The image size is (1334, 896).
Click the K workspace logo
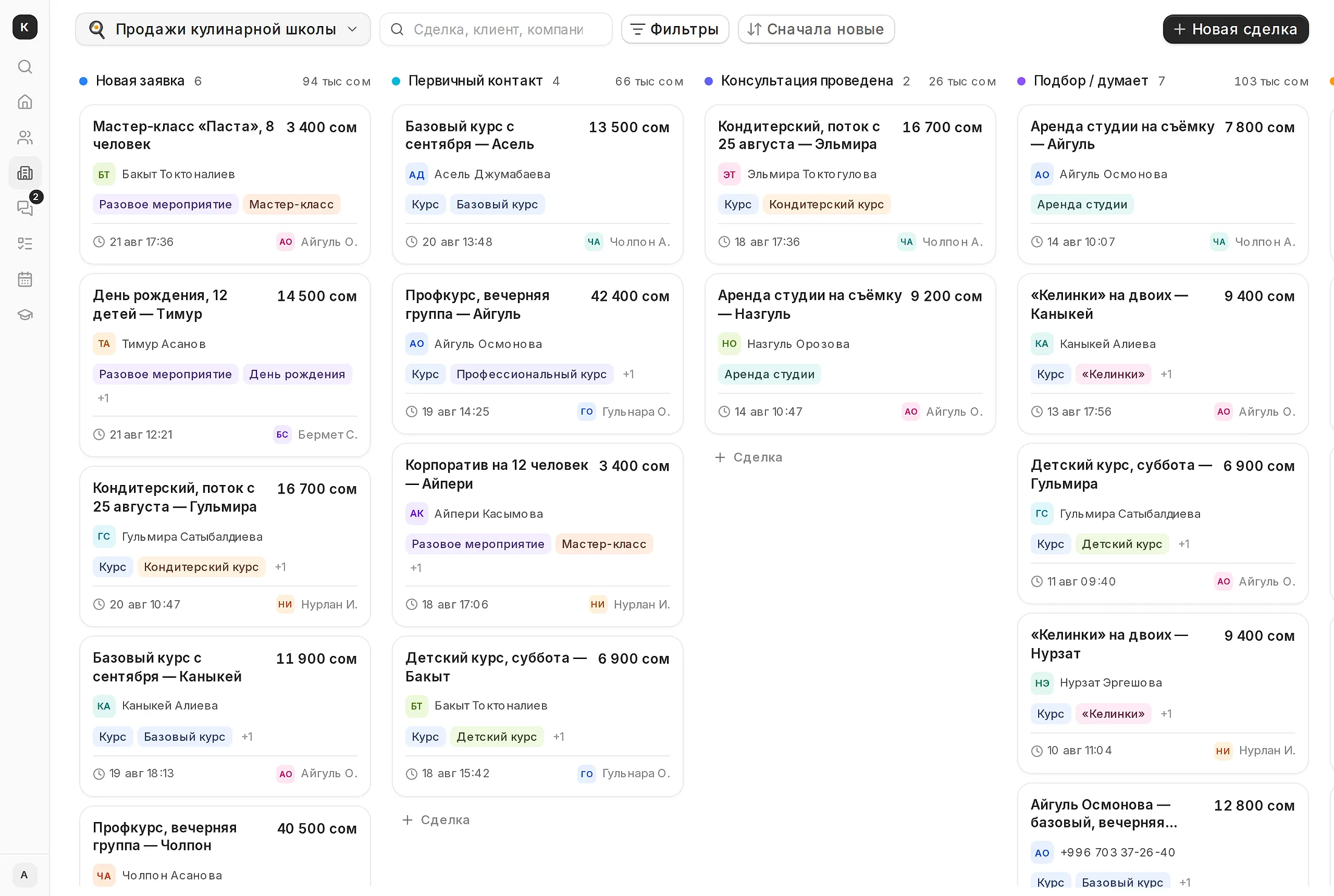coord(25,27)
